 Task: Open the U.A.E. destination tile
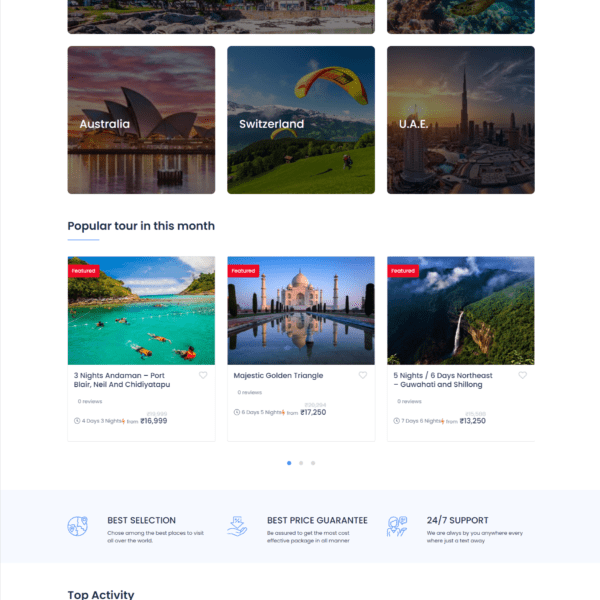pyautogui.click(x=460, y=120)
